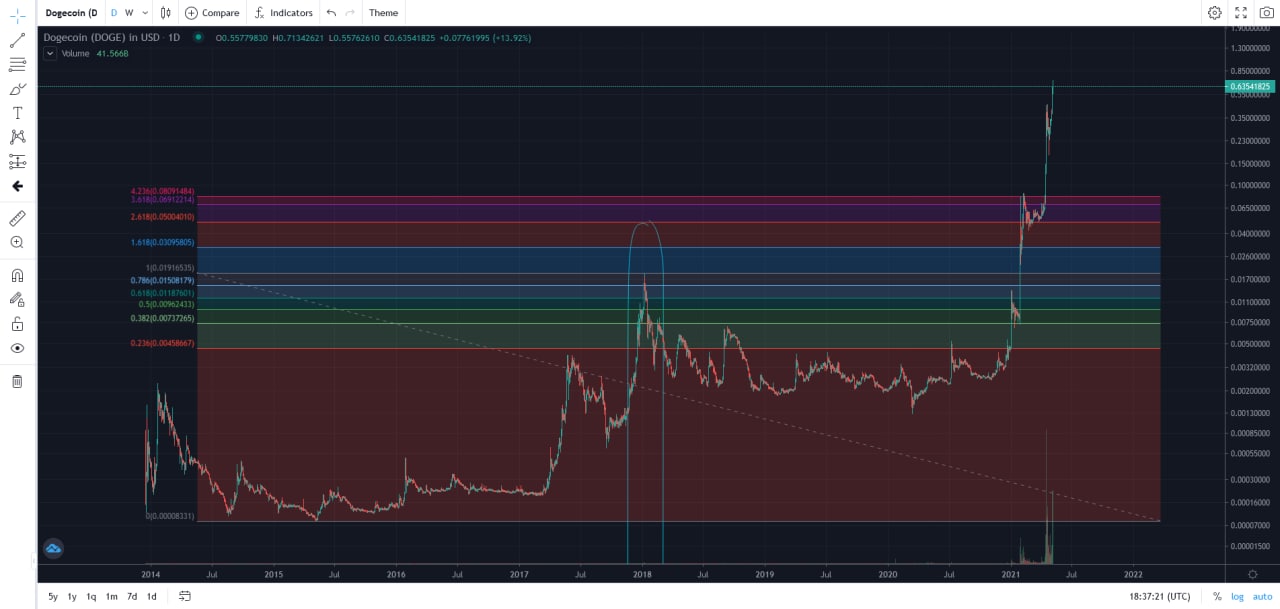The image size is (1280, 609).
Task: Activate the ruler measure tool
Action: (17, 218)
